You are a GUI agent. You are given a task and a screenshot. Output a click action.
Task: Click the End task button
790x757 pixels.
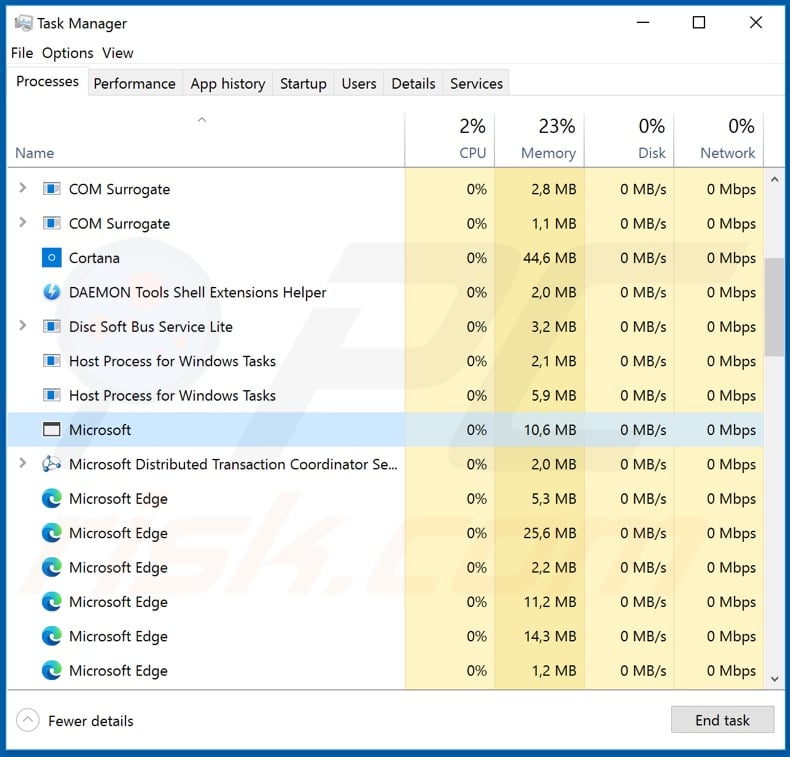coord(722,720)
